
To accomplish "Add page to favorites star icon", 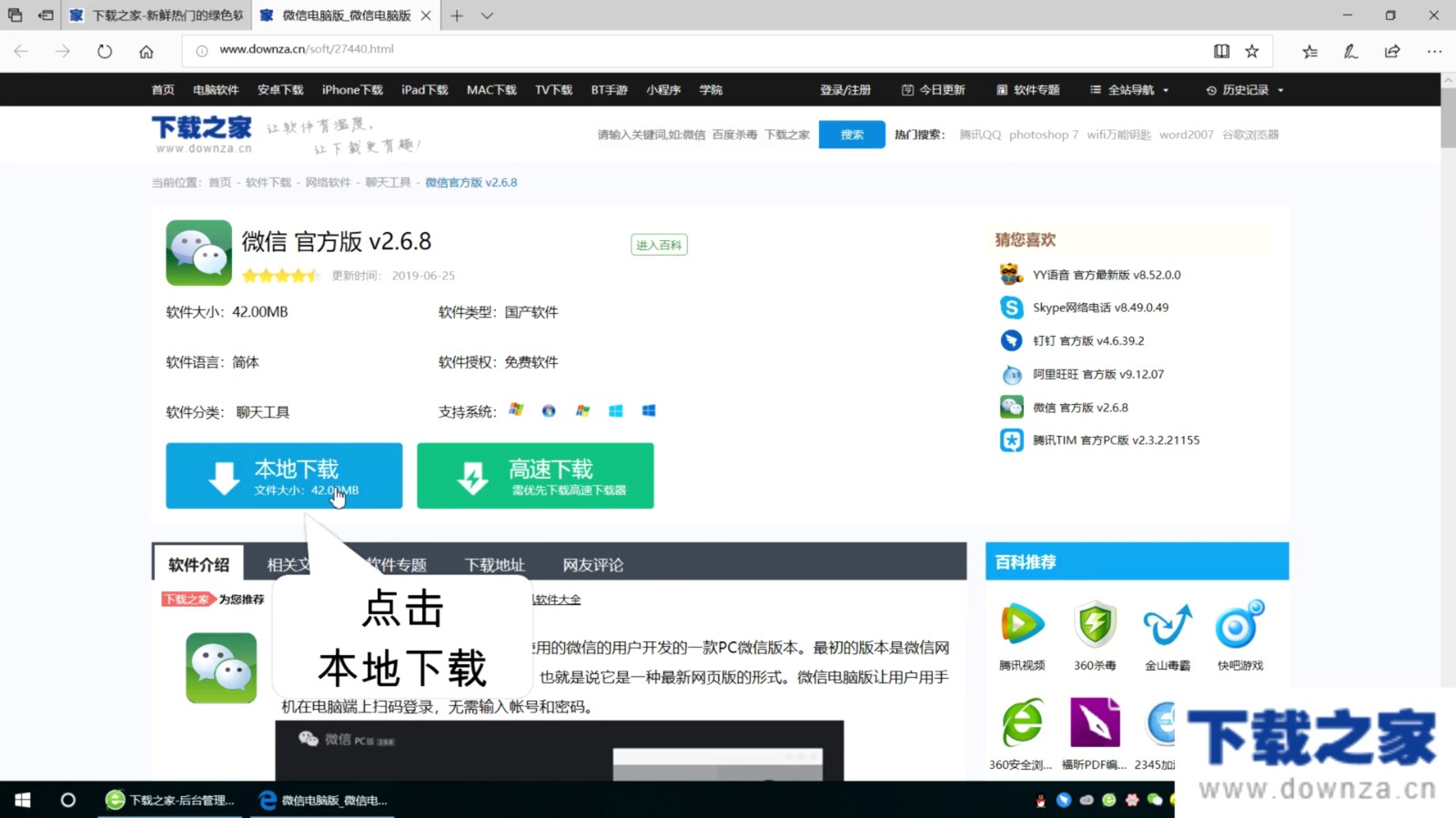I will click(1252, 51).
